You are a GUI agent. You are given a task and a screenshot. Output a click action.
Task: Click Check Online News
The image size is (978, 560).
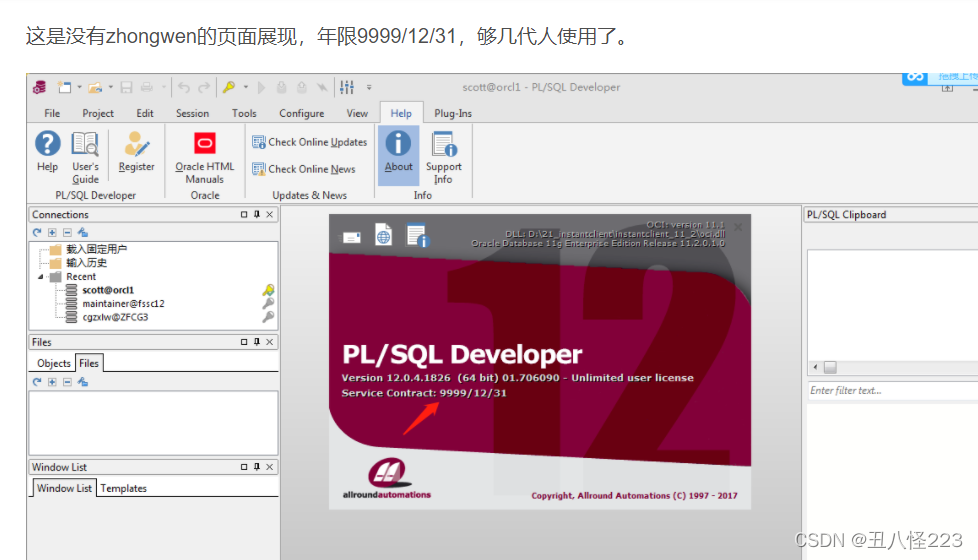tap(303, 169)
